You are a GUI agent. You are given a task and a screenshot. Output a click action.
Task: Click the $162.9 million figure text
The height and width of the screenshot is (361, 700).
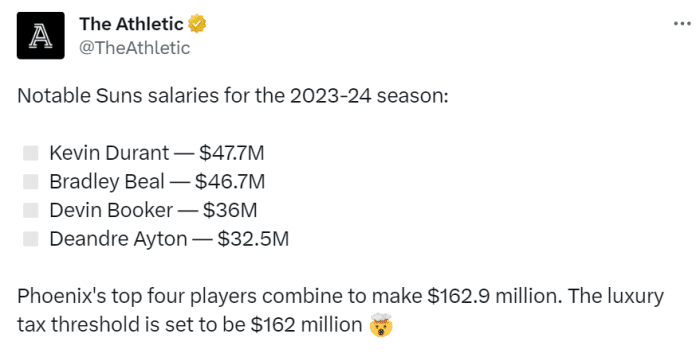point(494,296)
